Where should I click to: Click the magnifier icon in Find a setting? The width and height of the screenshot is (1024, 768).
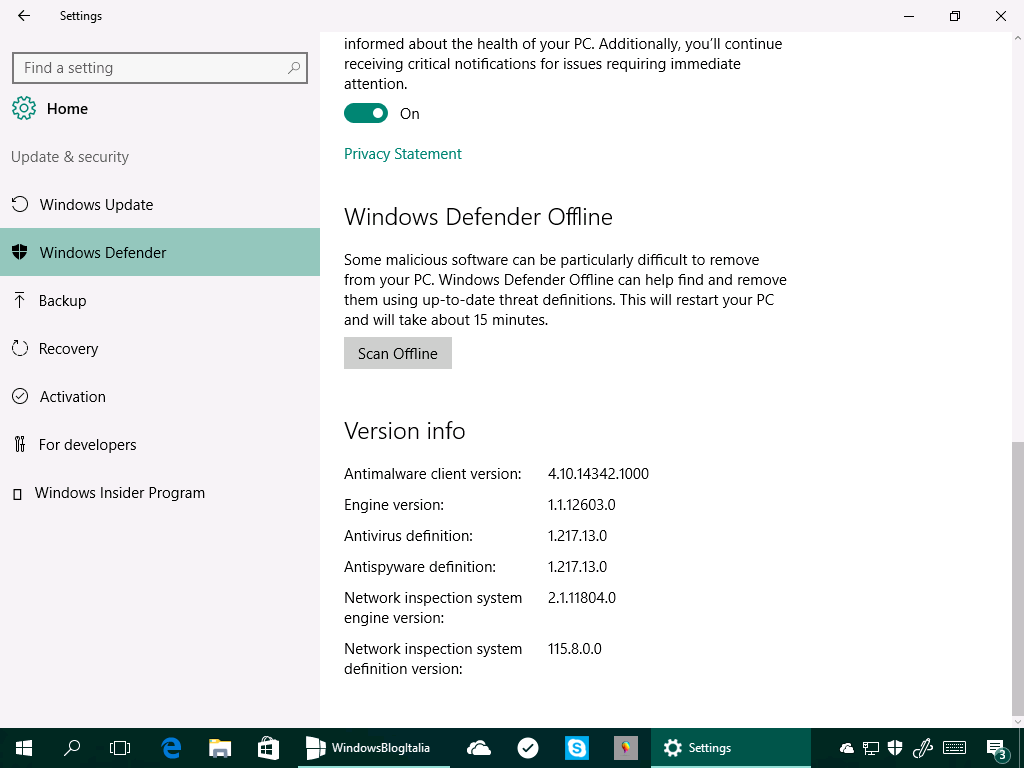click(x=294, y=67)
